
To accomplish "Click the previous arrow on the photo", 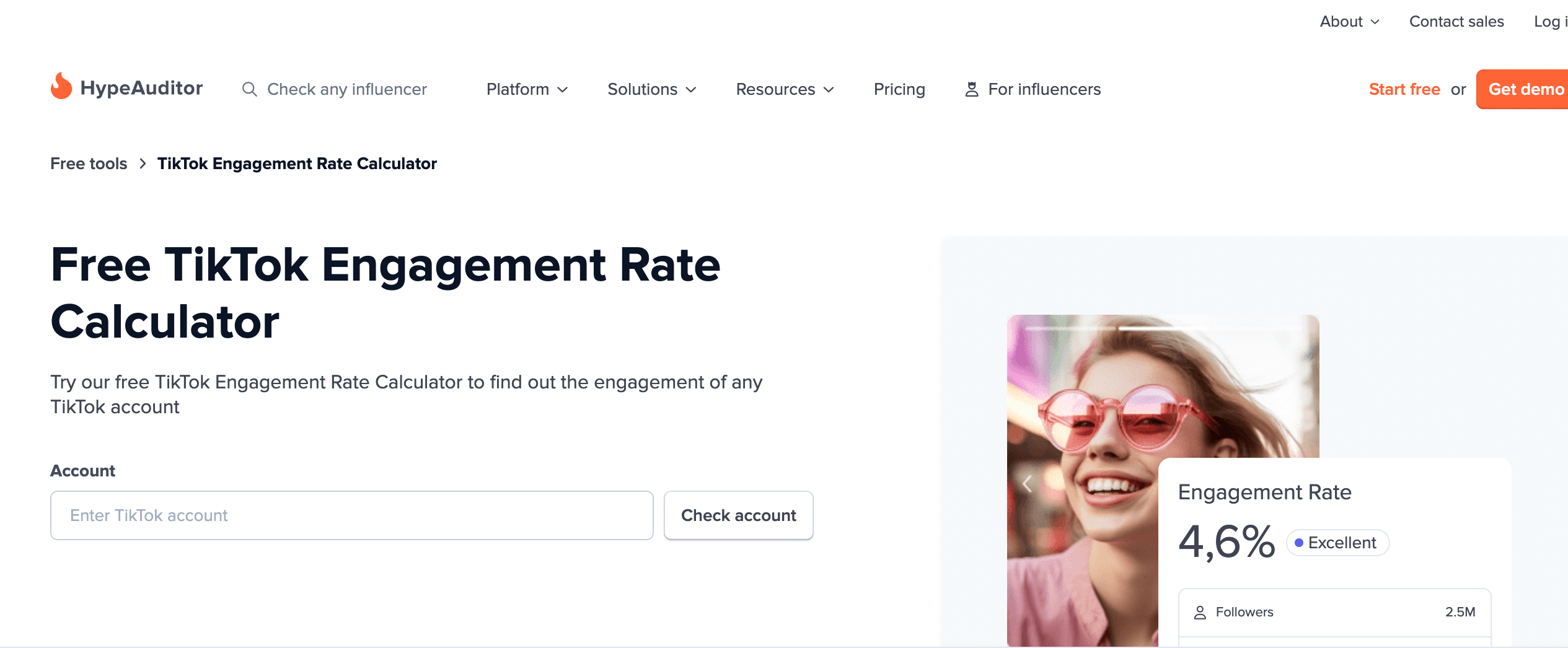I will coord(1027,484).
